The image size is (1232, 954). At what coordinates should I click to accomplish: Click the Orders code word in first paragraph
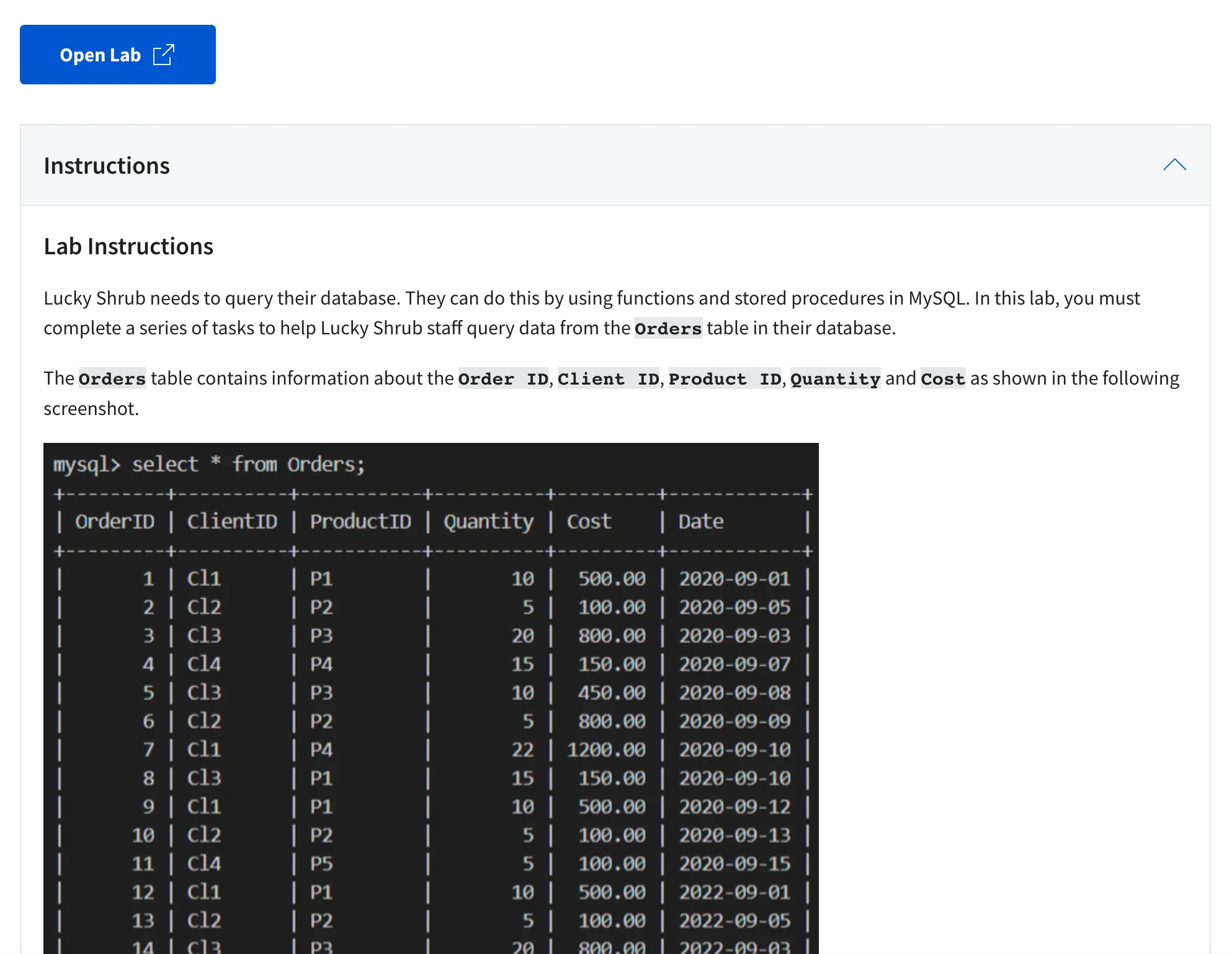point(668,328)
